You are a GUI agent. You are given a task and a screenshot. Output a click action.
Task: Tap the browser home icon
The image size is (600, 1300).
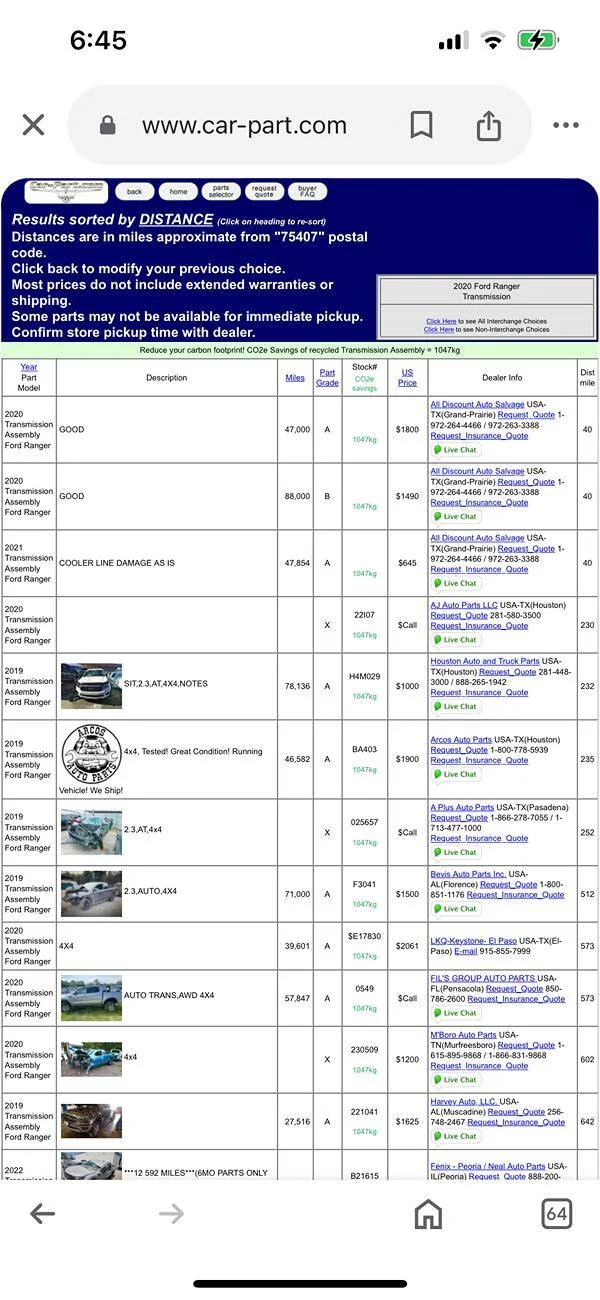pos(428,1214)
